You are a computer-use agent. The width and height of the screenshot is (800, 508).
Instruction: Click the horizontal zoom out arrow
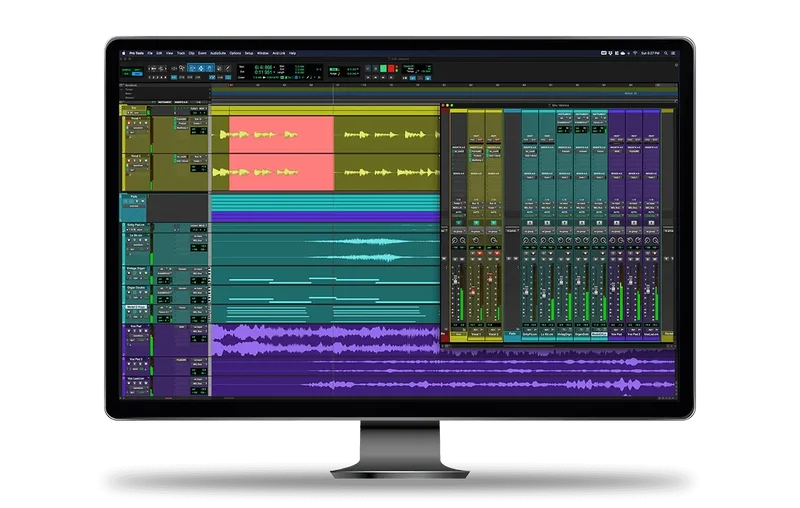(x=149, y=68)
